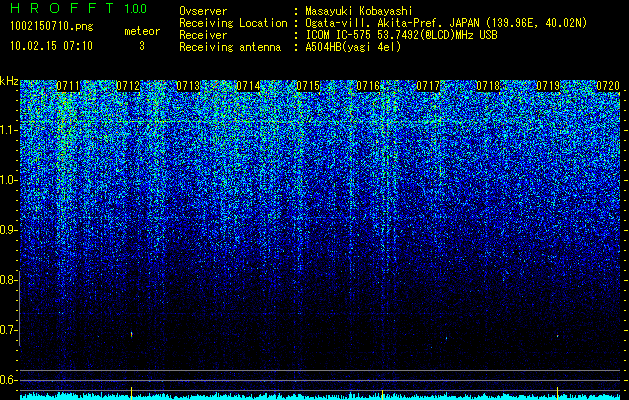Select the ICOM IC-575 53.7492 MHz receiver text
This screenshot has height=400, width=629.
coord(402,35)
